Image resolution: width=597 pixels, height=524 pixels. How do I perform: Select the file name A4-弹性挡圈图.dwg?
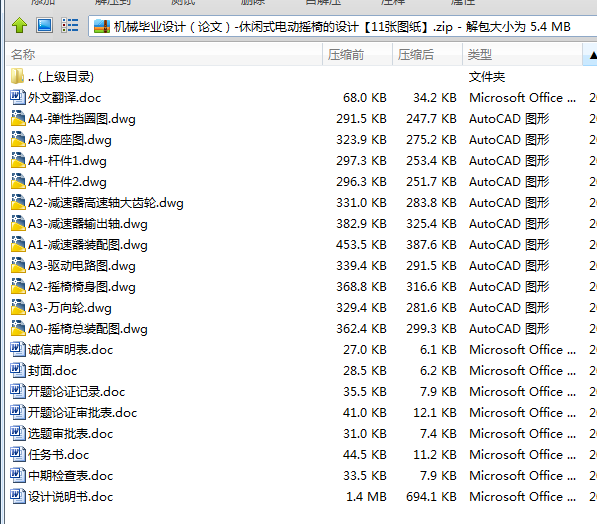click(x=82, y=119)
